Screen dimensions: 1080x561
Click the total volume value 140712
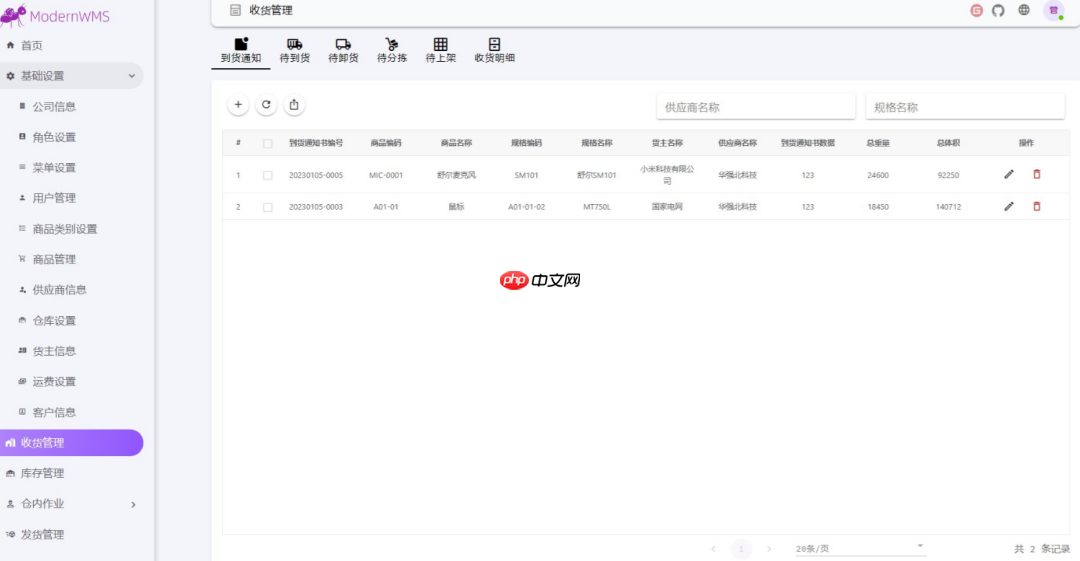(x=948, y=207)
